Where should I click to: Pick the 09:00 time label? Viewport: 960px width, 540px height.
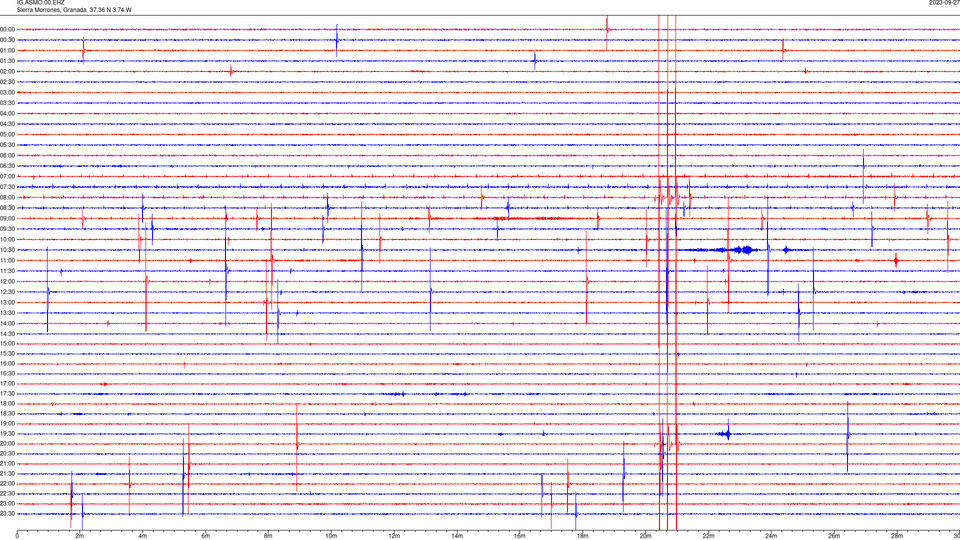click(8, 218)
